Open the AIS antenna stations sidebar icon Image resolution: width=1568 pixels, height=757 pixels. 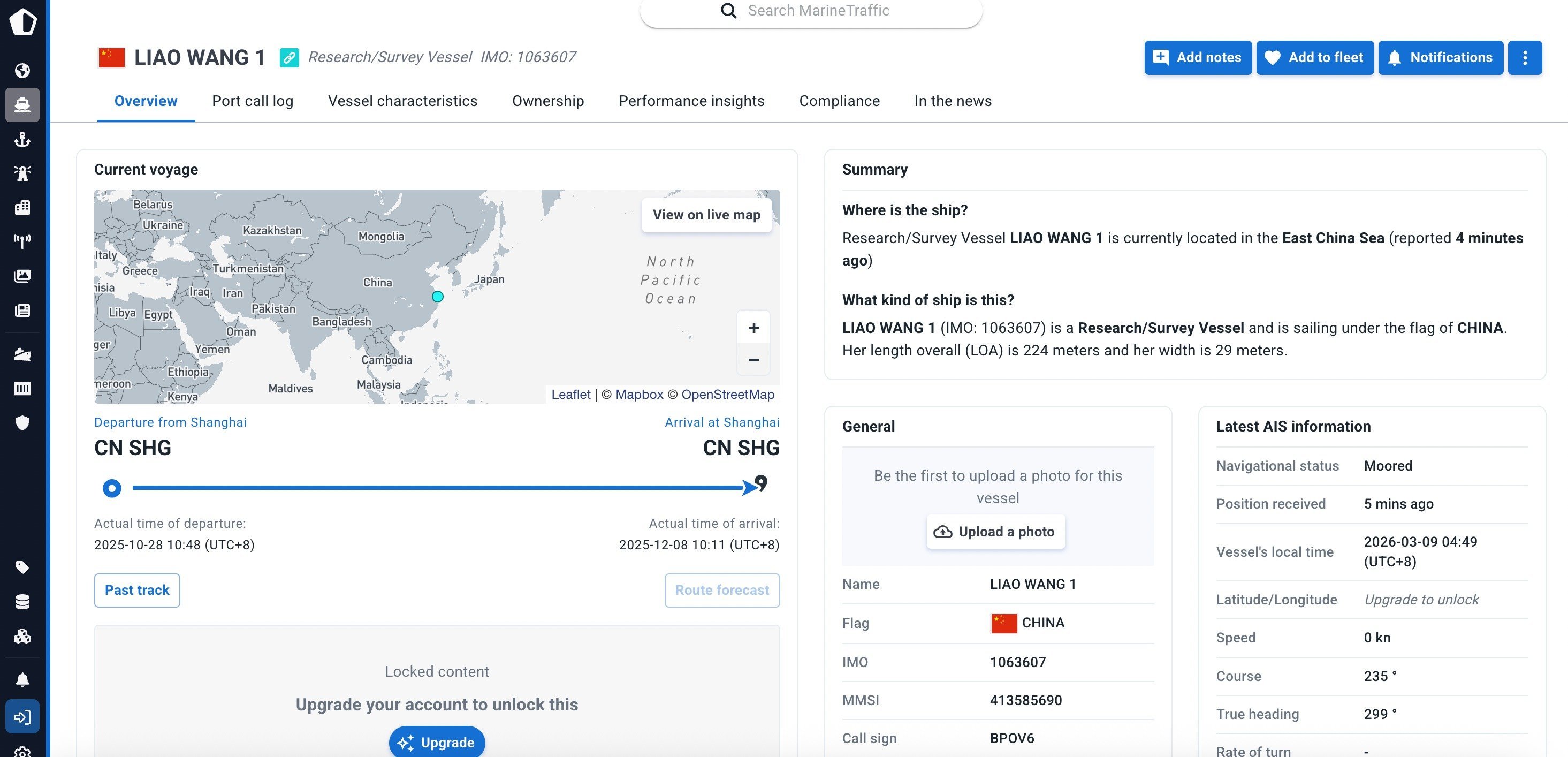click(x=22, y=242)
